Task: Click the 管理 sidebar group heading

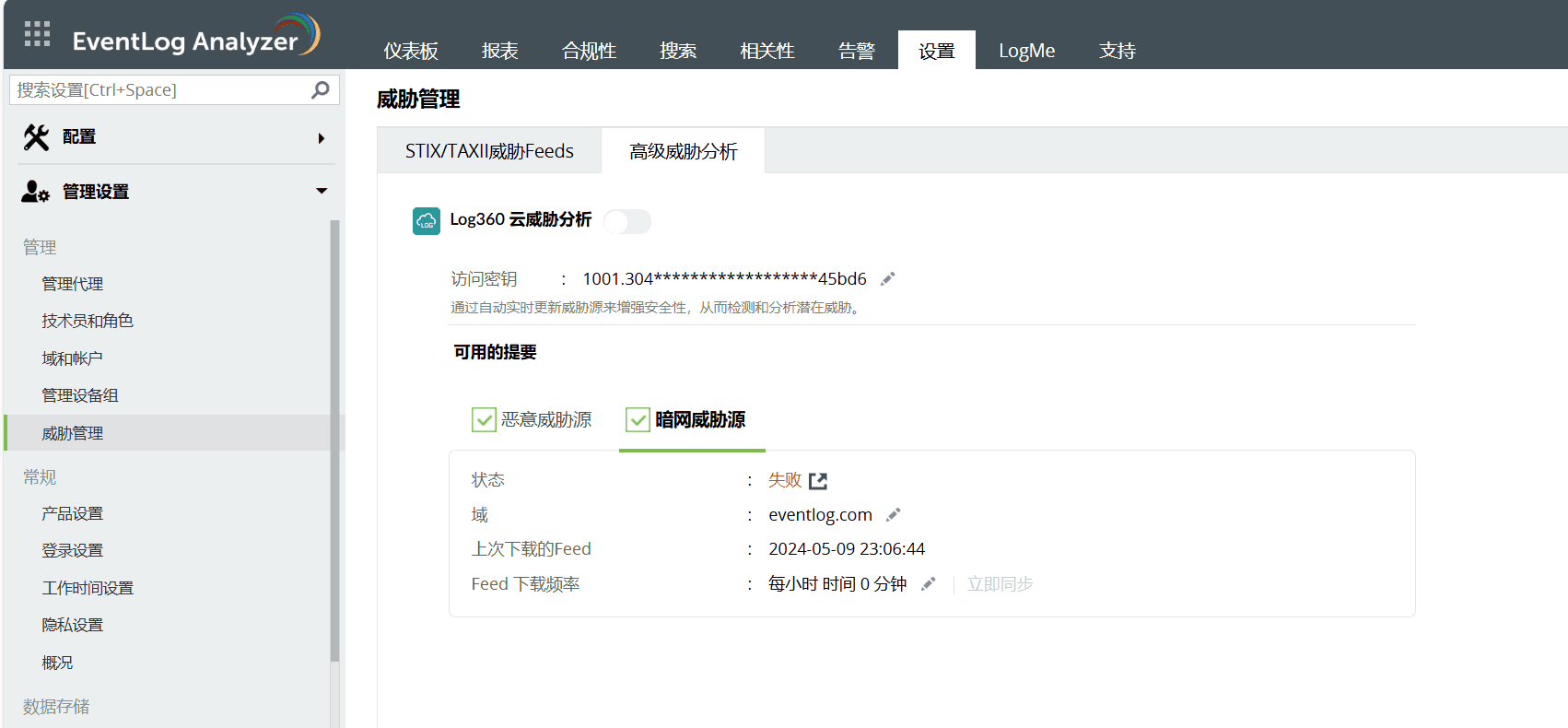Action: click(x=40, y=247)
